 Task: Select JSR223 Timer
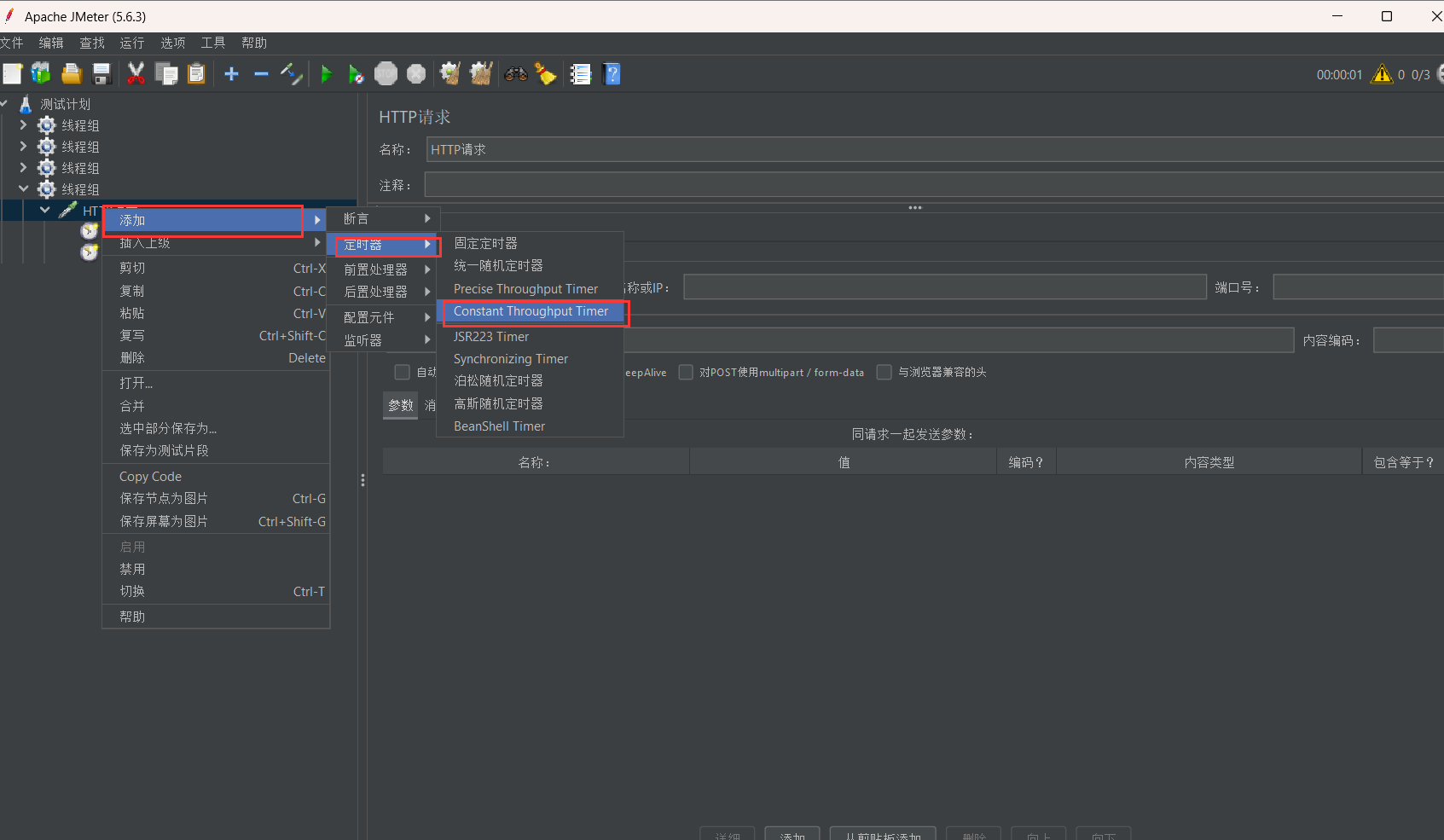pyautogui.click(x=531, y=337)
